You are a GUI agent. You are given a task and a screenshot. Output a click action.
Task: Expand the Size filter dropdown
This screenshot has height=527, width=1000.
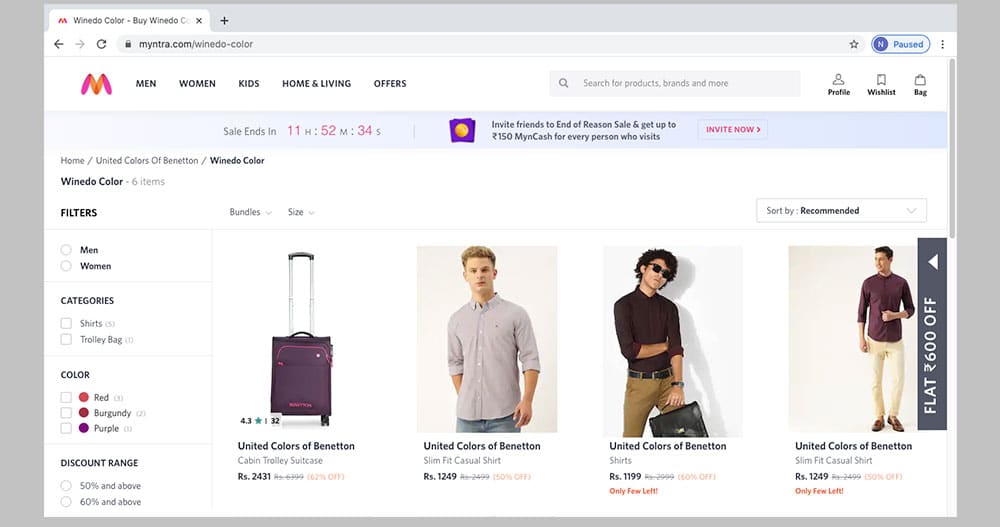point(301,212)
